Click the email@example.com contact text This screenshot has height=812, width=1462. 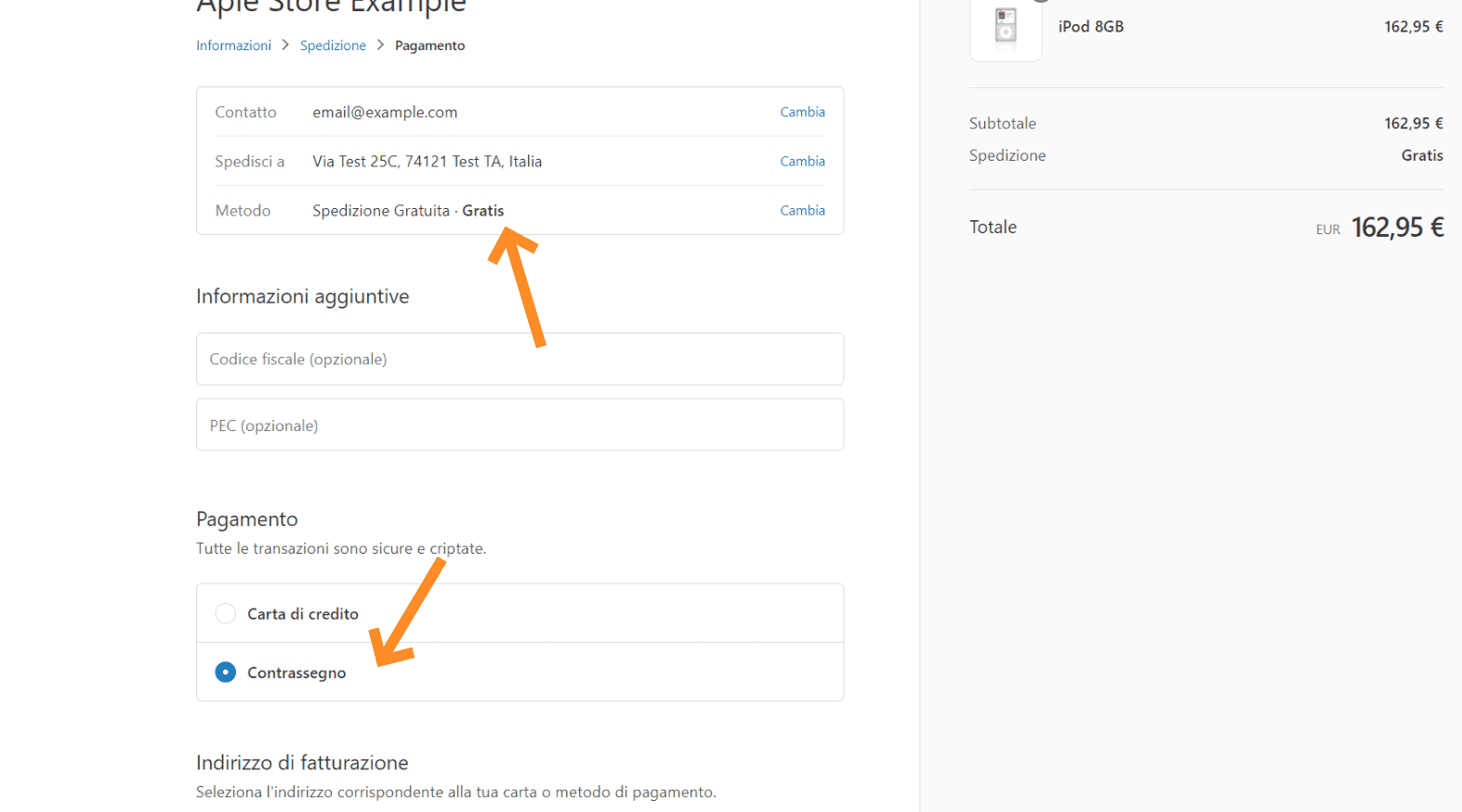pyautogui.click(x=385, y=112)
